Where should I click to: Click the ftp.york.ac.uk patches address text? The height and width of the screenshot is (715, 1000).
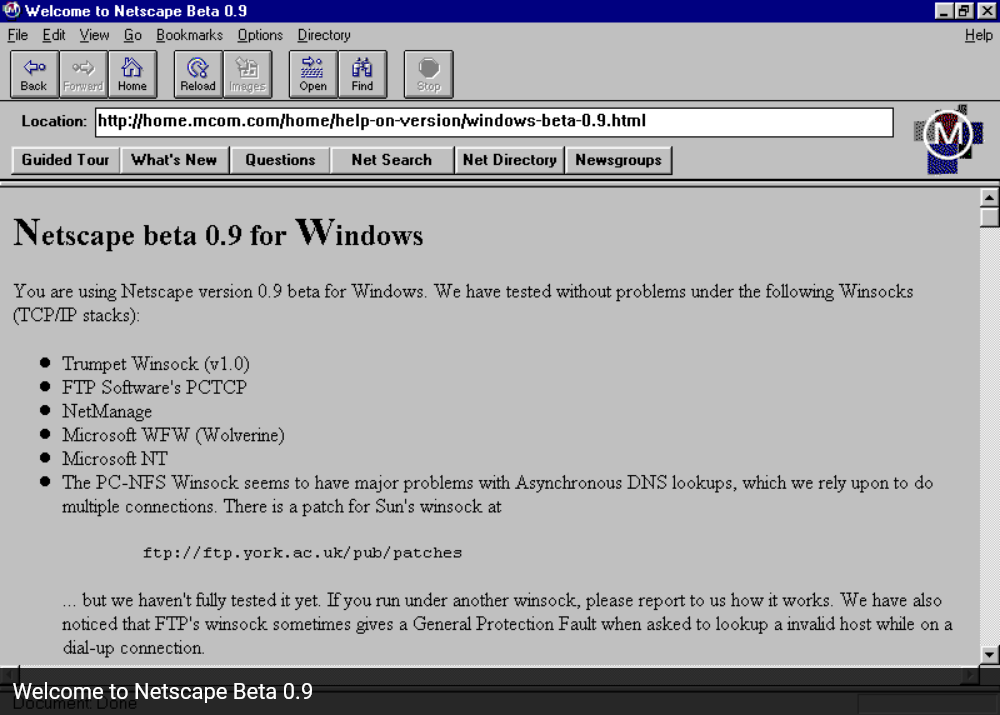[x=302, y=552]
